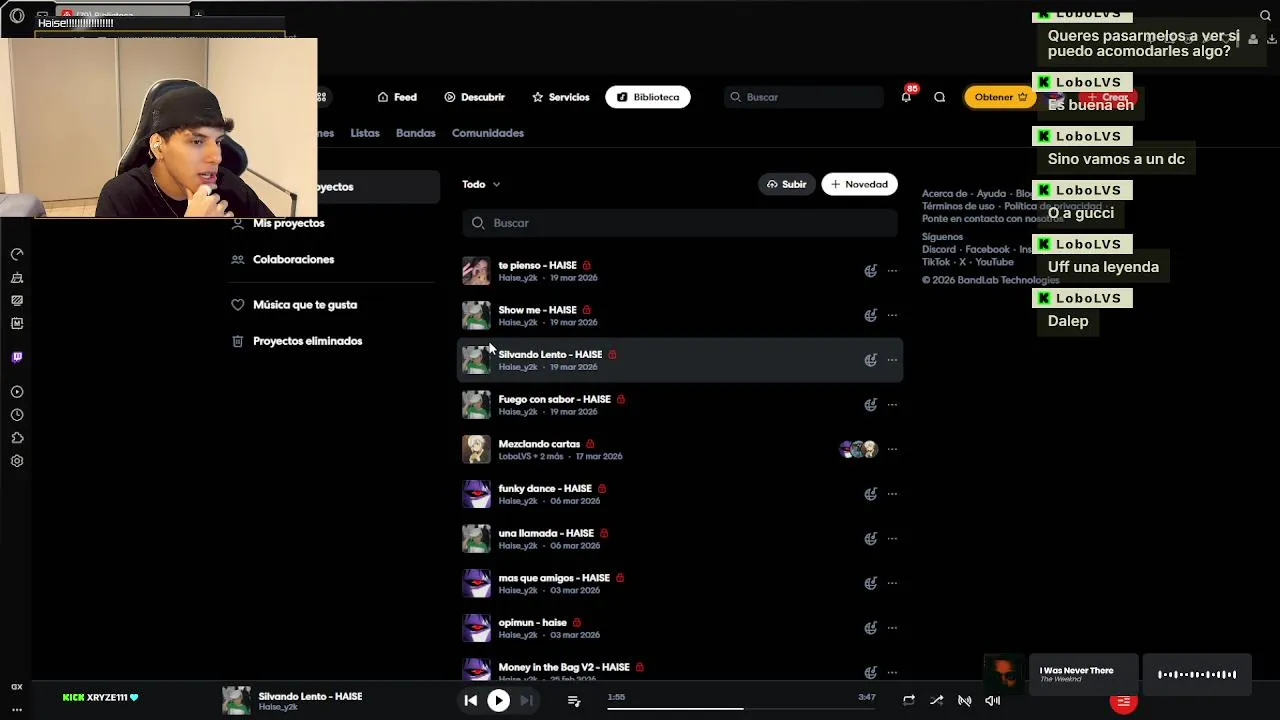
Task: Click the search magnifier at top right of browser
Action: click(1265, 16)
